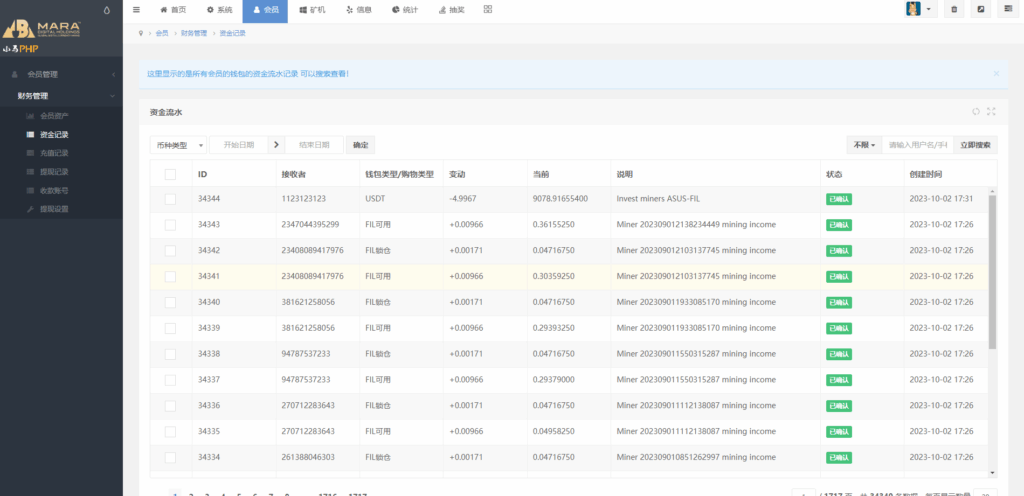The width and height of the screenshot is (1024, 496).
Task: Click the trash icon in top bar
Action: coord(953,10)
